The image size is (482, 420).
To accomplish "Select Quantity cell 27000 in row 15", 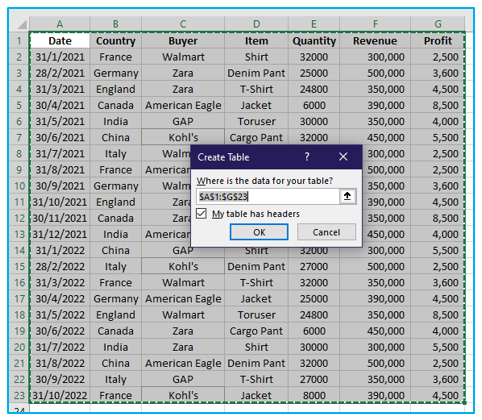I will 314,266.
